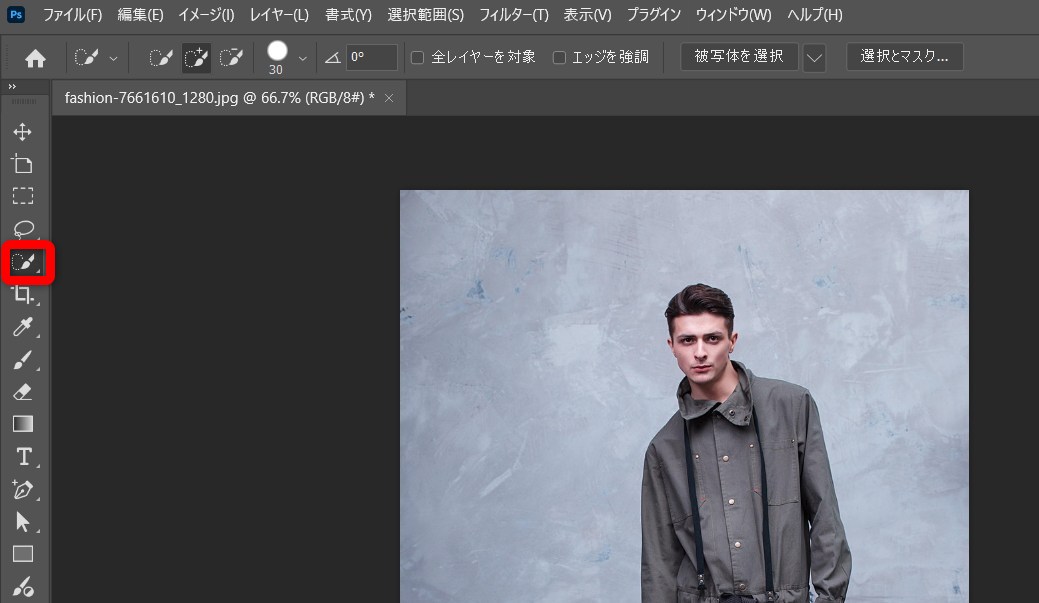This screenshot has width=1039, height=603.
Task: Click the 被写体を選択 button
Action: [x=739, y=57]
